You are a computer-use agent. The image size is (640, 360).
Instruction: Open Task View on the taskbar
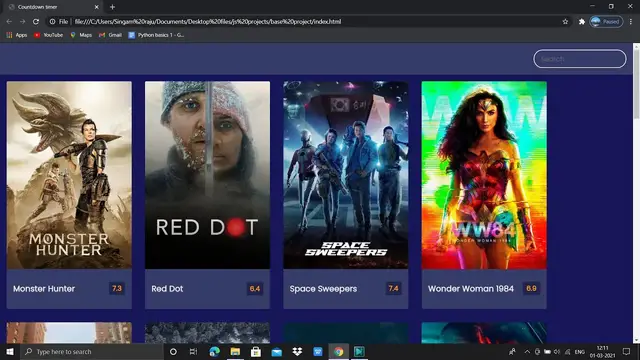click(193, 351)
